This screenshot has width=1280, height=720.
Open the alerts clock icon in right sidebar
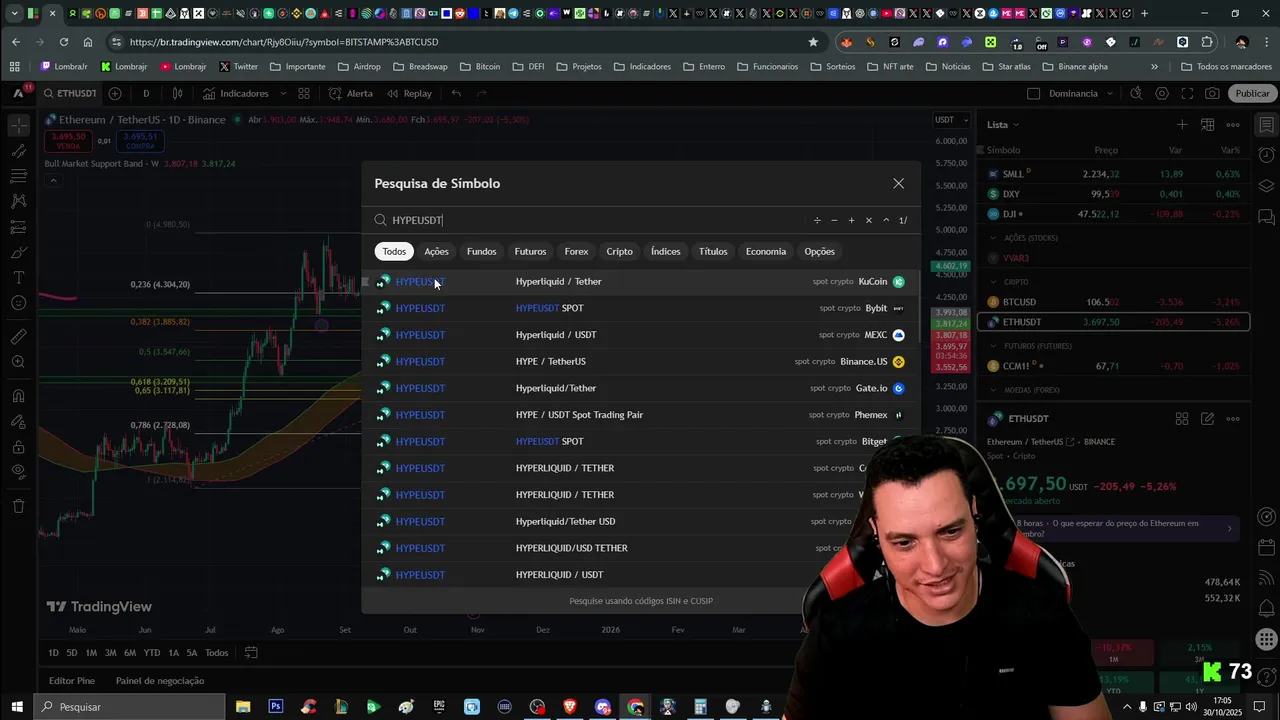click(x=1265, y=155)
